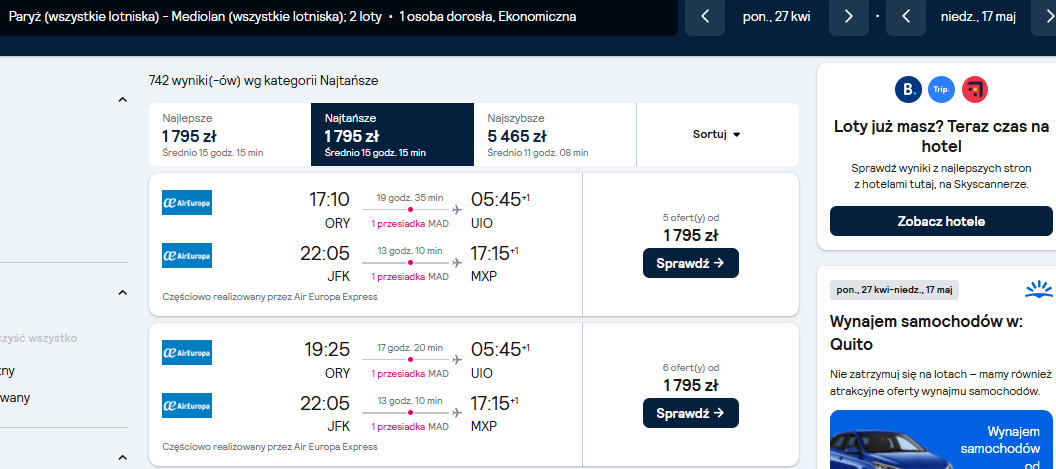The height and width of the screenshot is (469, 1056).
Task: Click Sprawdź for the 17:10 ORY flight
Action: tap(690, 263)
